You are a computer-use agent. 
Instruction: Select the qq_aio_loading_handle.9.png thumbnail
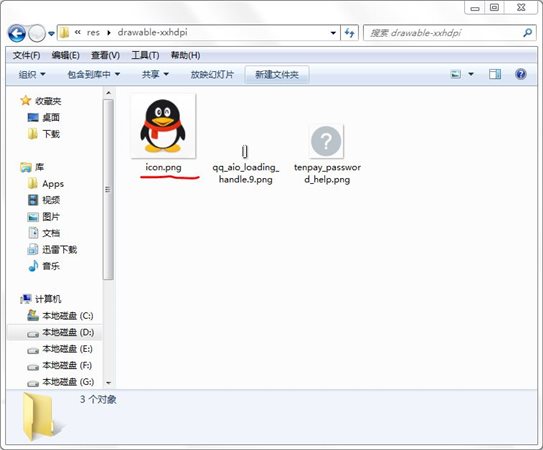245,151
